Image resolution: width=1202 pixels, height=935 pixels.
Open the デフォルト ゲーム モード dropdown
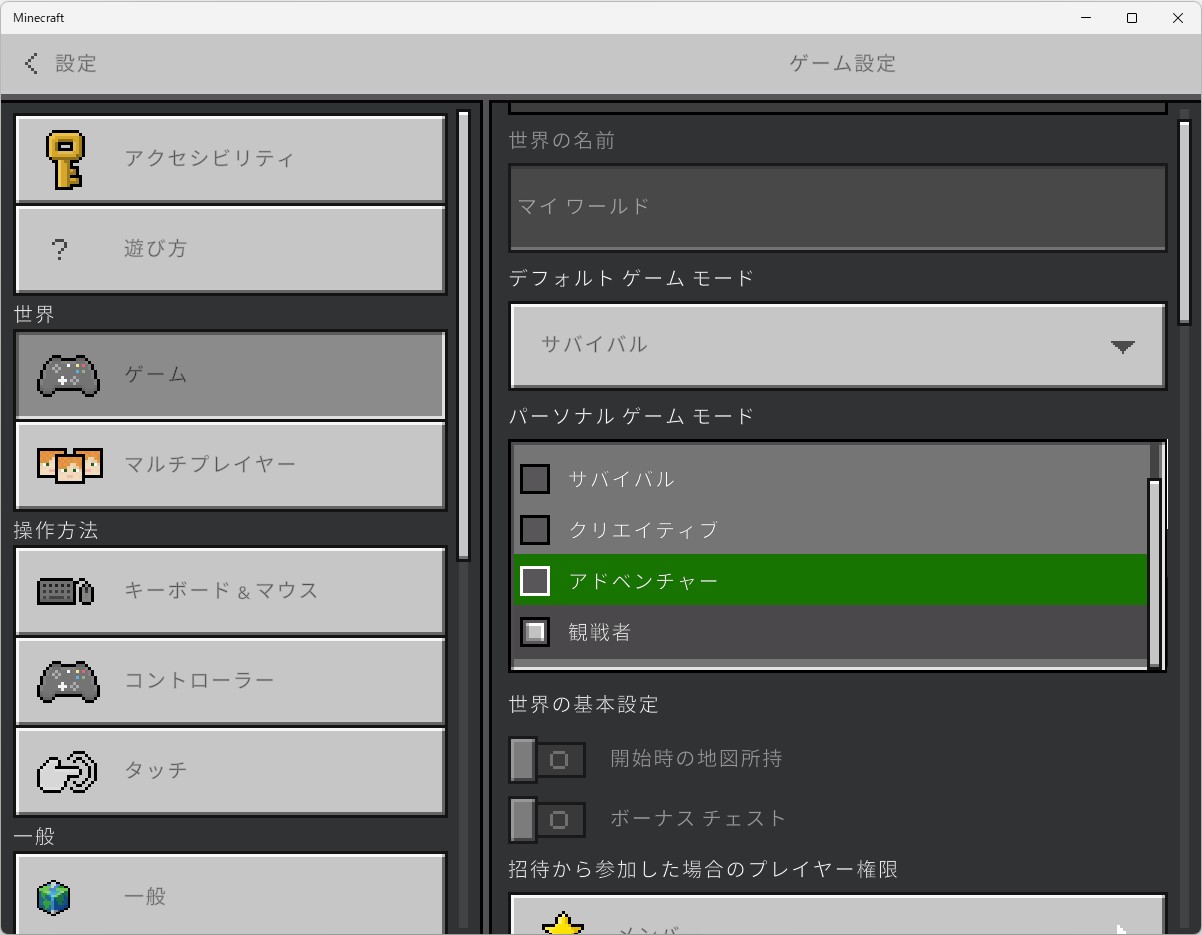pos(838,346)
